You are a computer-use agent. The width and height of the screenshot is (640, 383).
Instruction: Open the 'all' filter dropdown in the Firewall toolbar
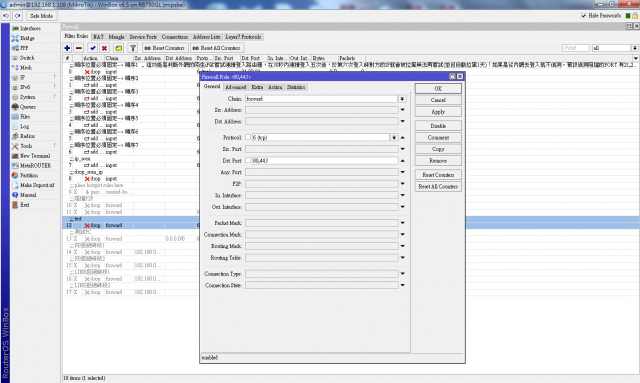(x=635, y=48)
